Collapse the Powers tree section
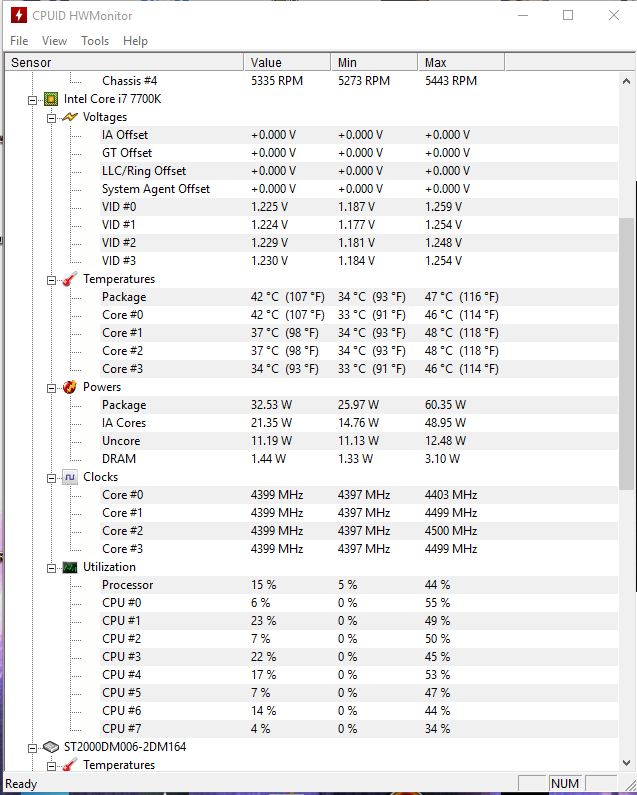 tap(51, 388)
